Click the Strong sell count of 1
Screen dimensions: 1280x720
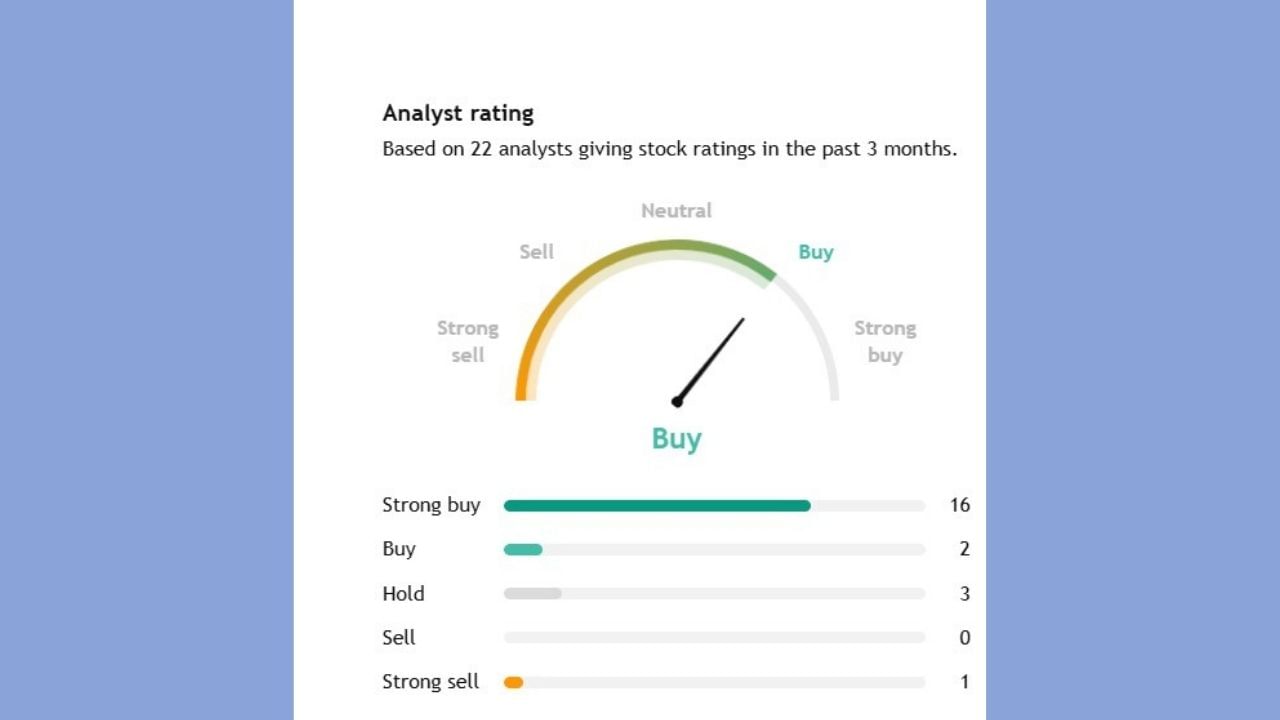(x=964, y=682)
